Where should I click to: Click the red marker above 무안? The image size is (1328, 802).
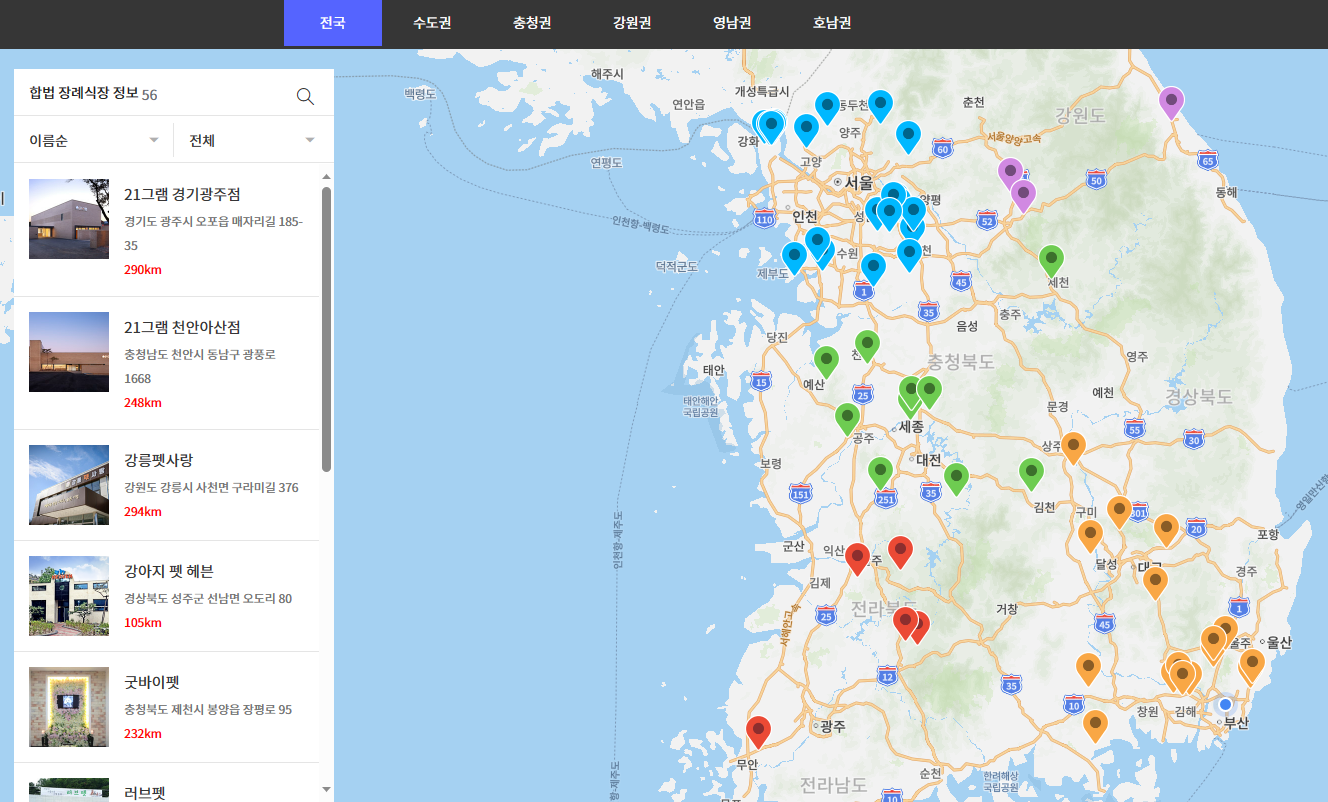pyautogui.click(x=758, y=730)
